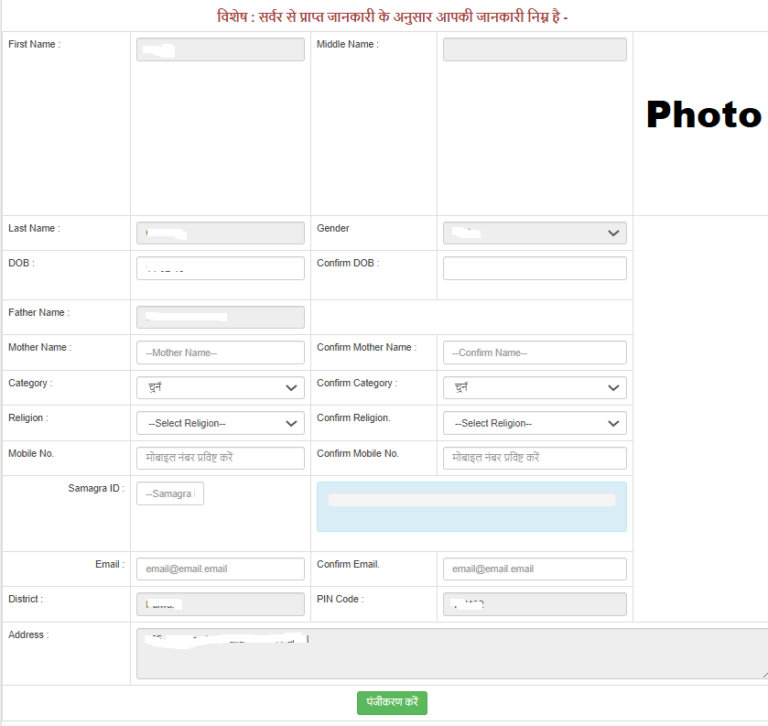
Task: Open the Confirm Category dropdown
Action: (x=534, y=388)
